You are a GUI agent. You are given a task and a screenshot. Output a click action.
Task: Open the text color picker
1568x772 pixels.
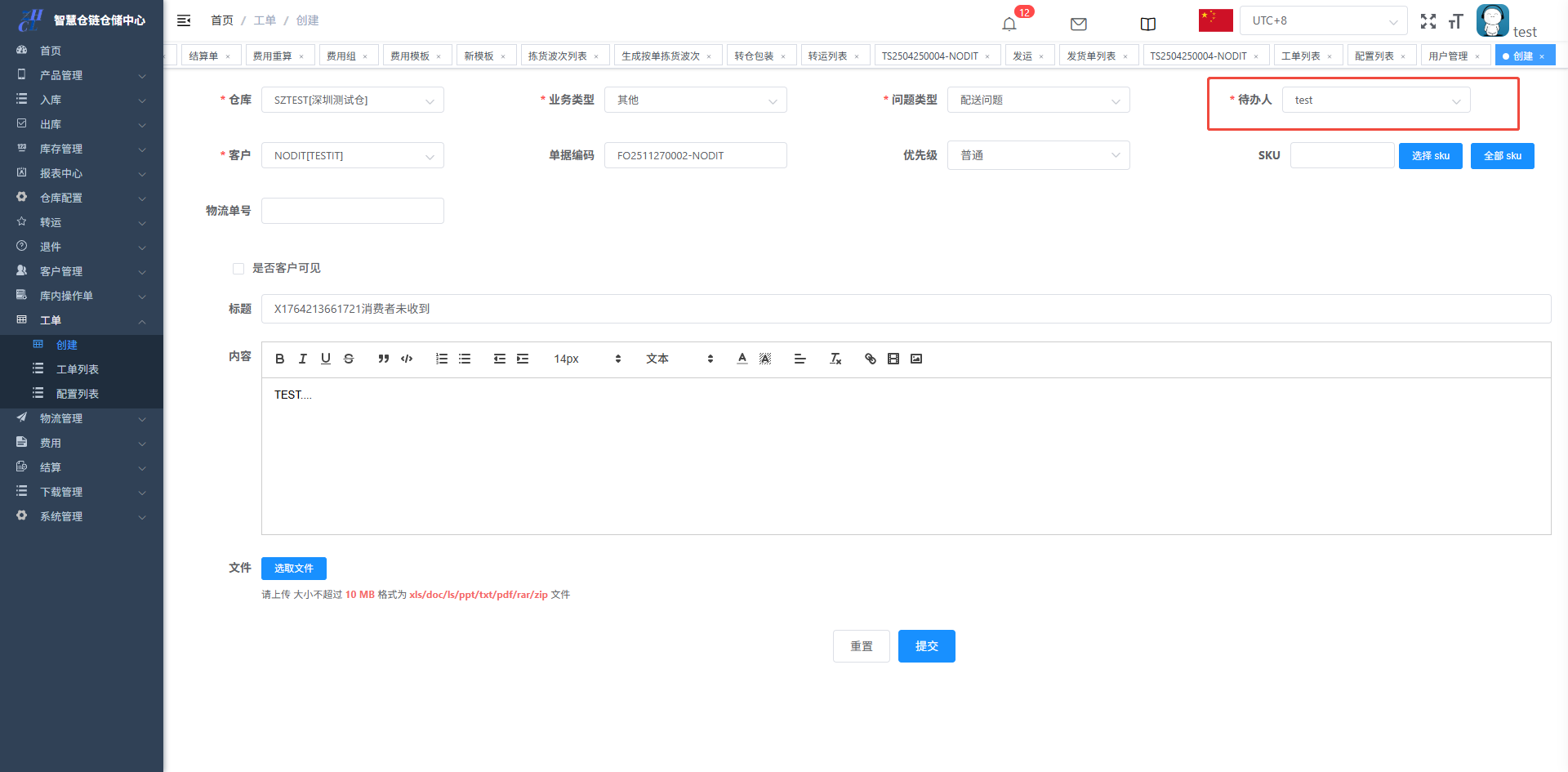(742, 359)
